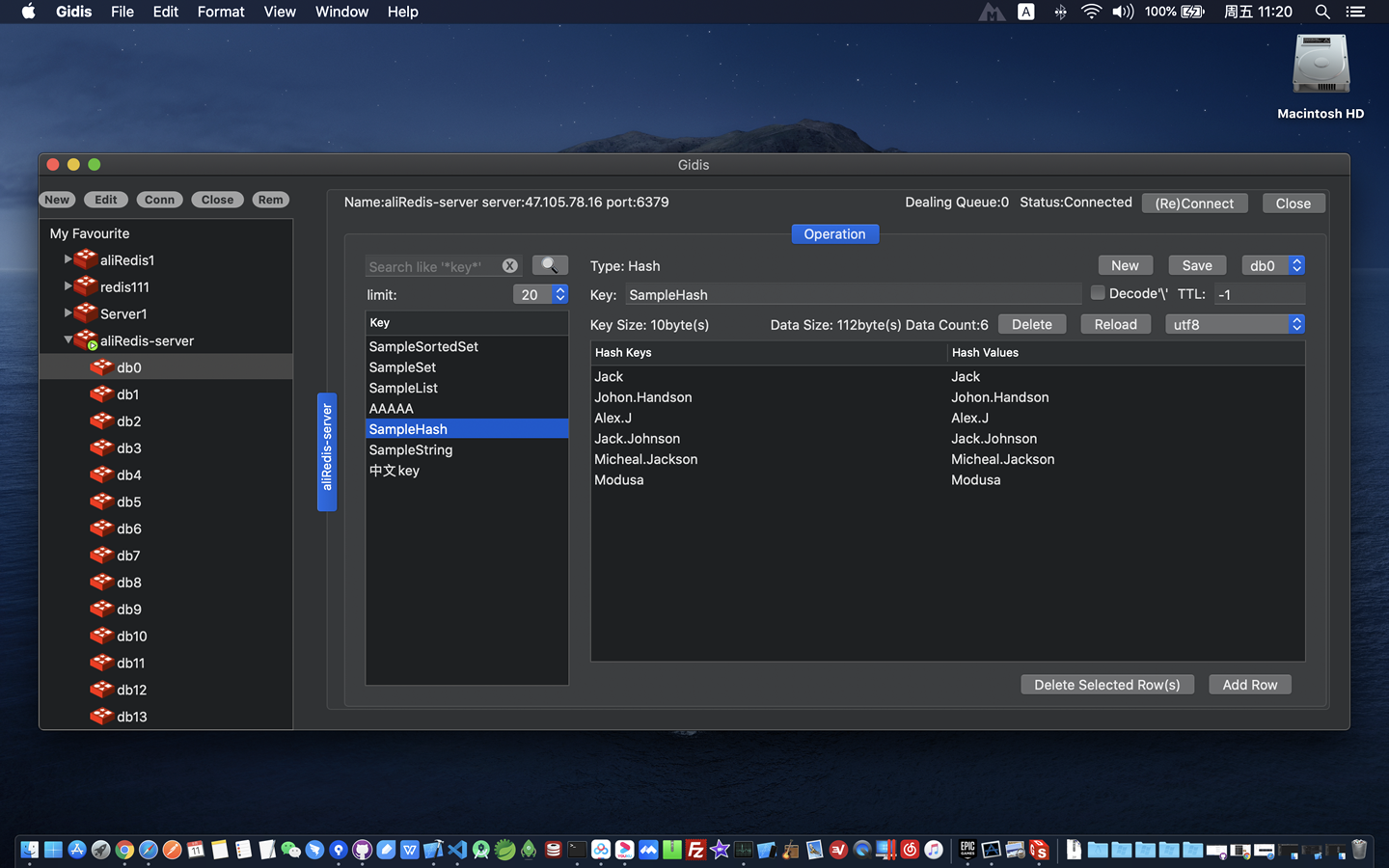Expand the aliRedis1 server node

68,259
